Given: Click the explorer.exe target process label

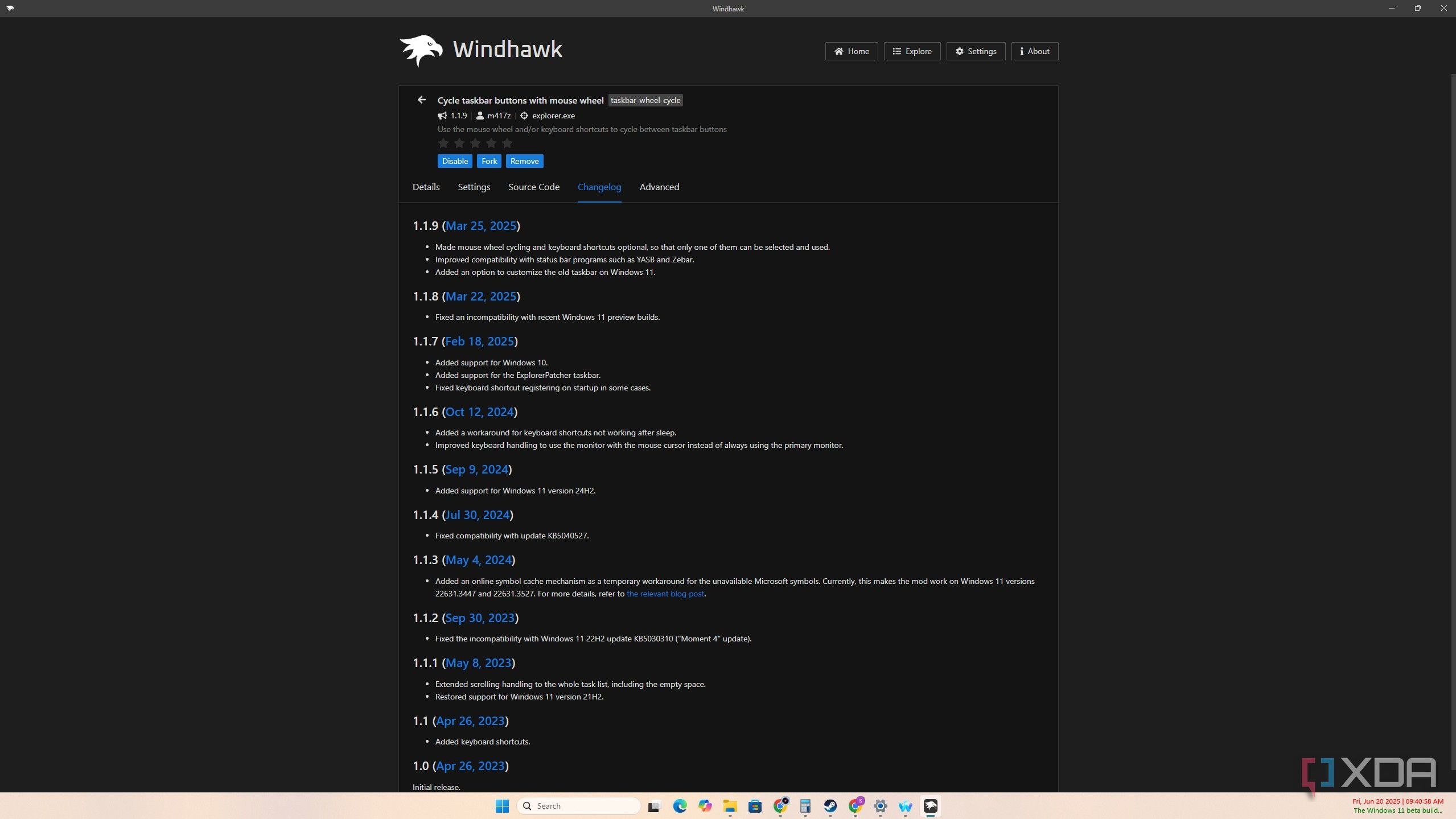Looking at the screenshot, I should [x=553, y=116].
